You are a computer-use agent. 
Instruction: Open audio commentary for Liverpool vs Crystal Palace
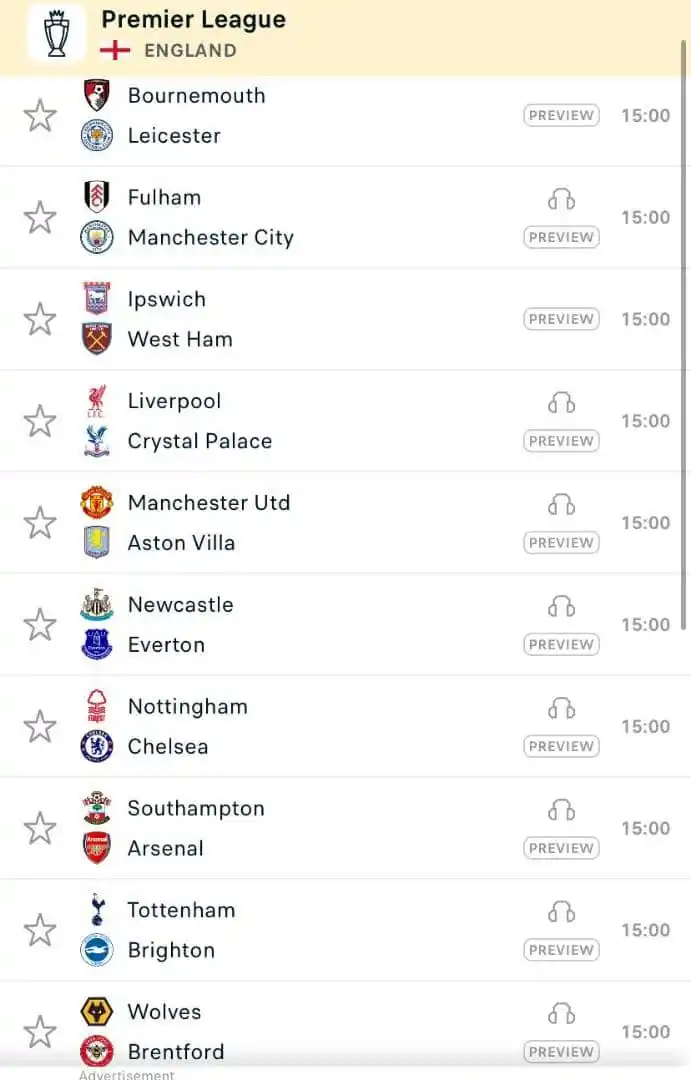561,403
